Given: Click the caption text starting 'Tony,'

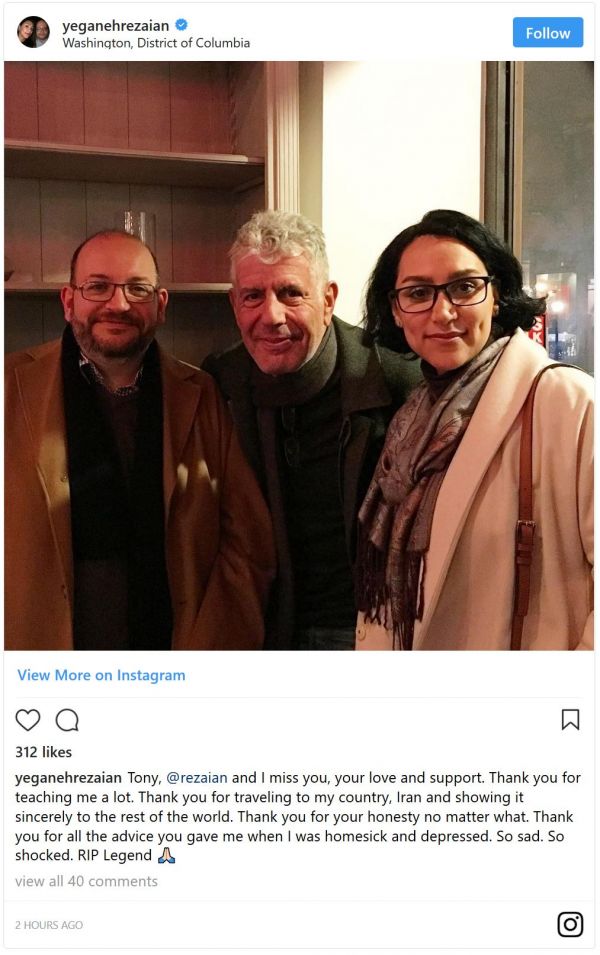Looking at the screenshot, I should [x=298, y=817].
